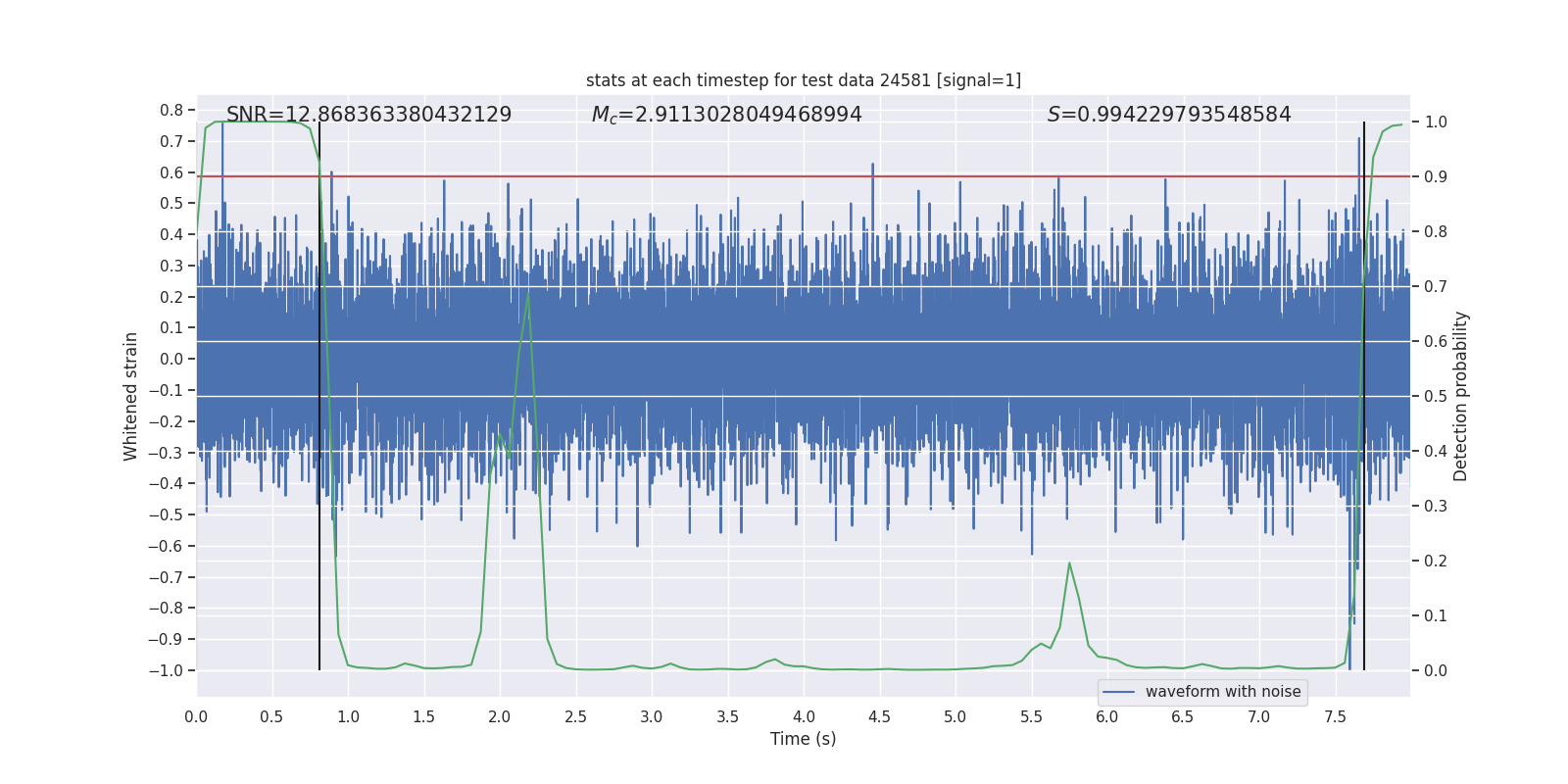
Task: Click the 0.8 tick on whitened strain axis
Action: (x=171, y=111)
